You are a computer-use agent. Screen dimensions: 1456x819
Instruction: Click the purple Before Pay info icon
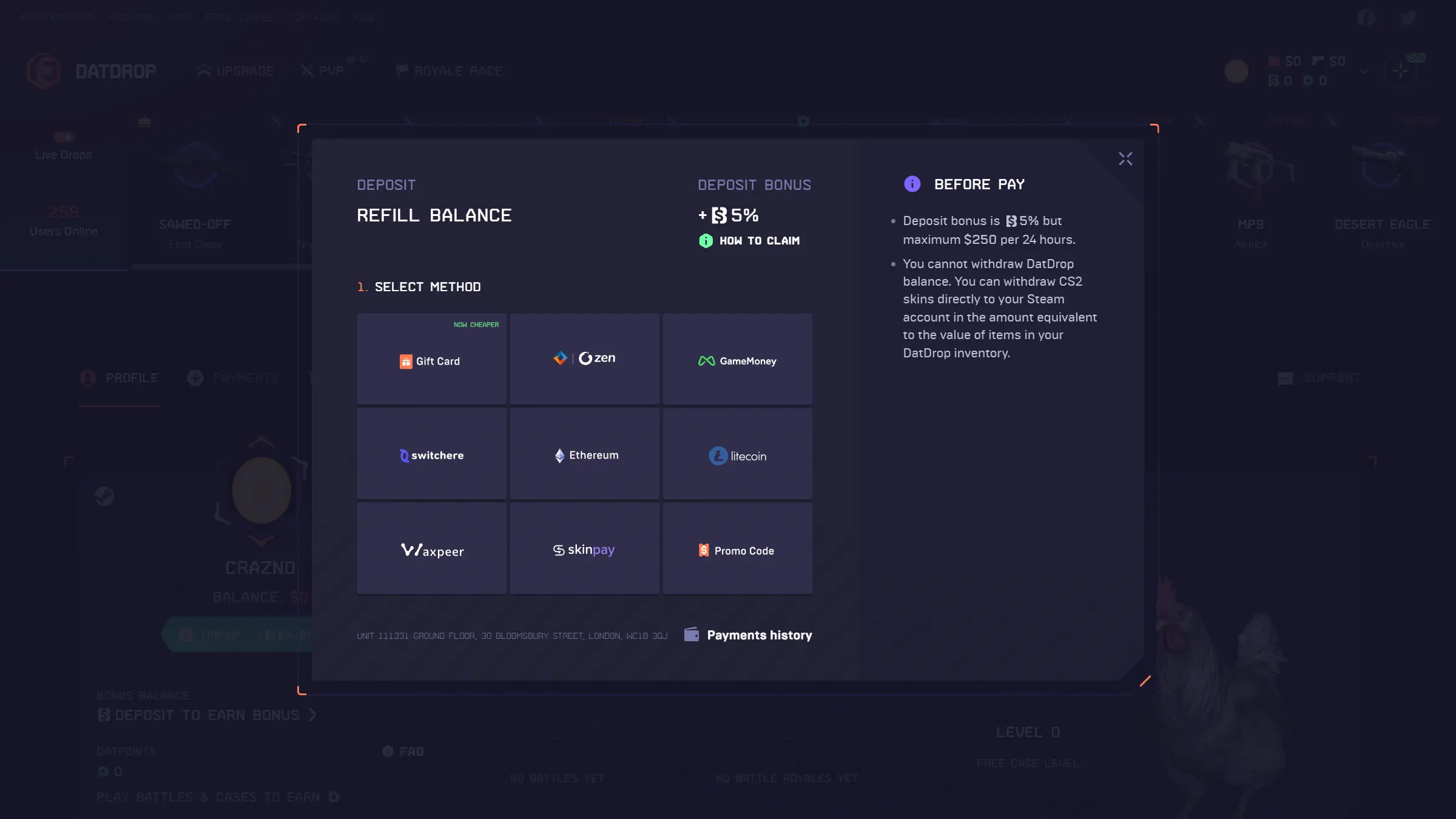912,184
